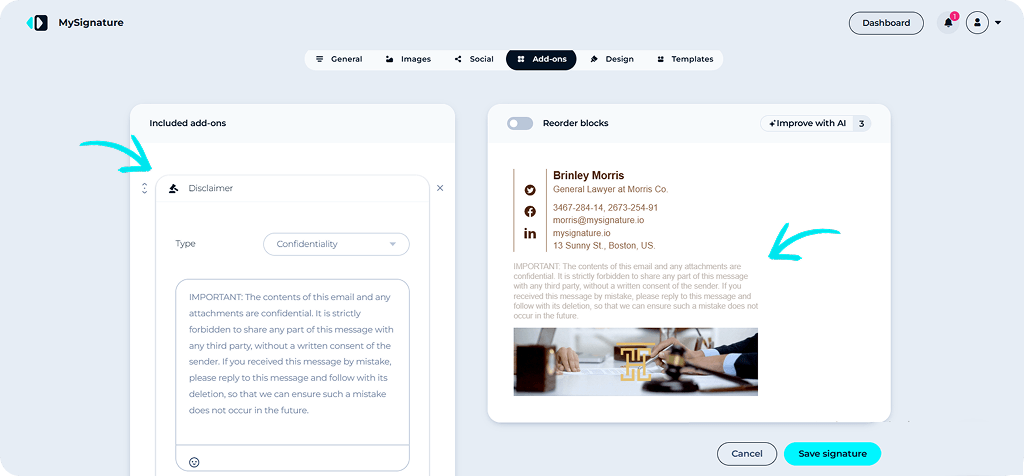1024x476 pixels.
Task: Go to the Design tab
Action: coord(611,59)
